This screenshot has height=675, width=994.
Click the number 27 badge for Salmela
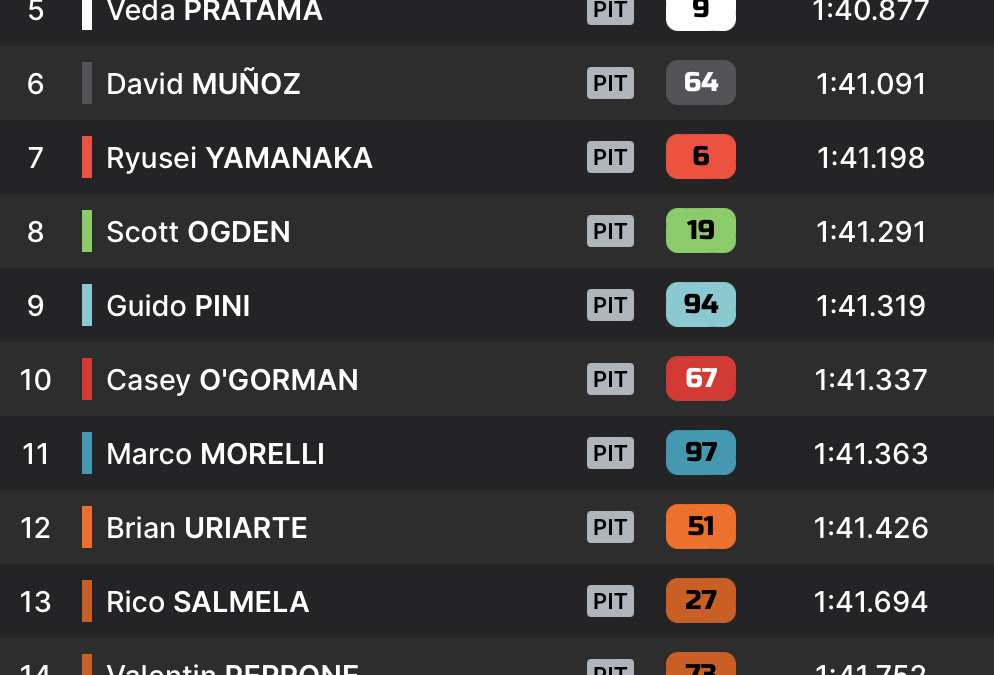pos(700,601)
